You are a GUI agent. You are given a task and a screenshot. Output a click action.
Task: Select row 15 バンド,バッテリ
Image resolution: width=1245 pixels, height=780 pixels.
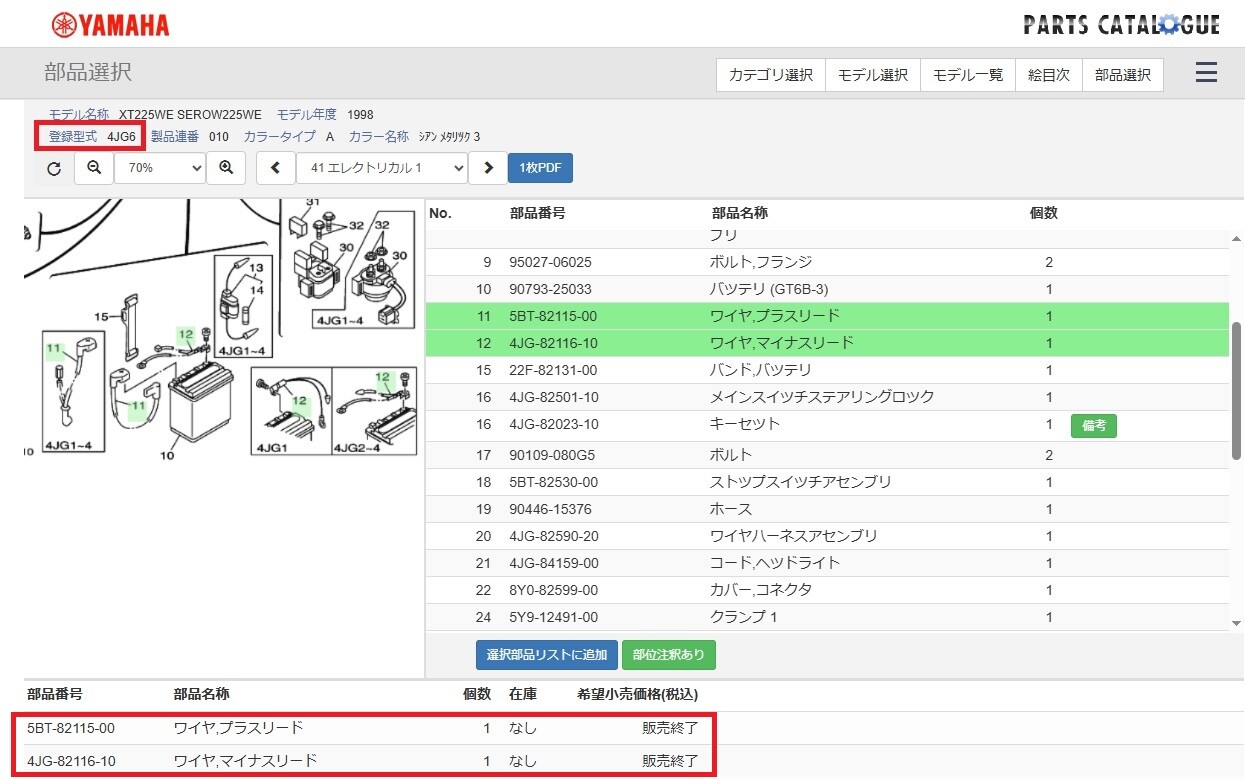[827, 370]
